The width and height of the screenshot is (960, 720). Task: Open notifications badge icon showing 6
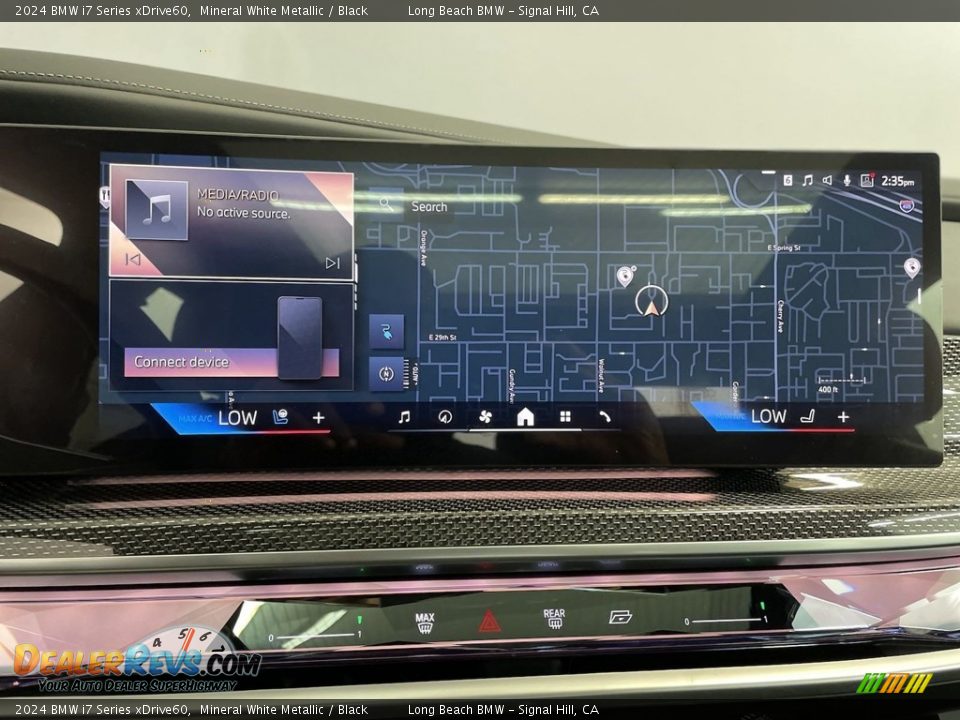[788, 180]
